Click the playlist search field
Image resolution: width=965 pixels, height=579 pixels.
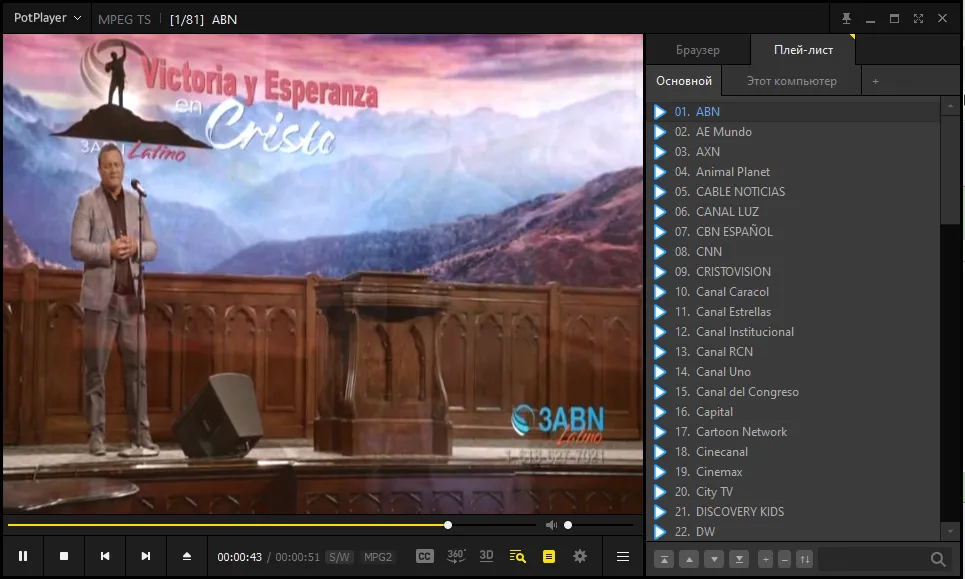pyautogui.click(x=873, y=559)
